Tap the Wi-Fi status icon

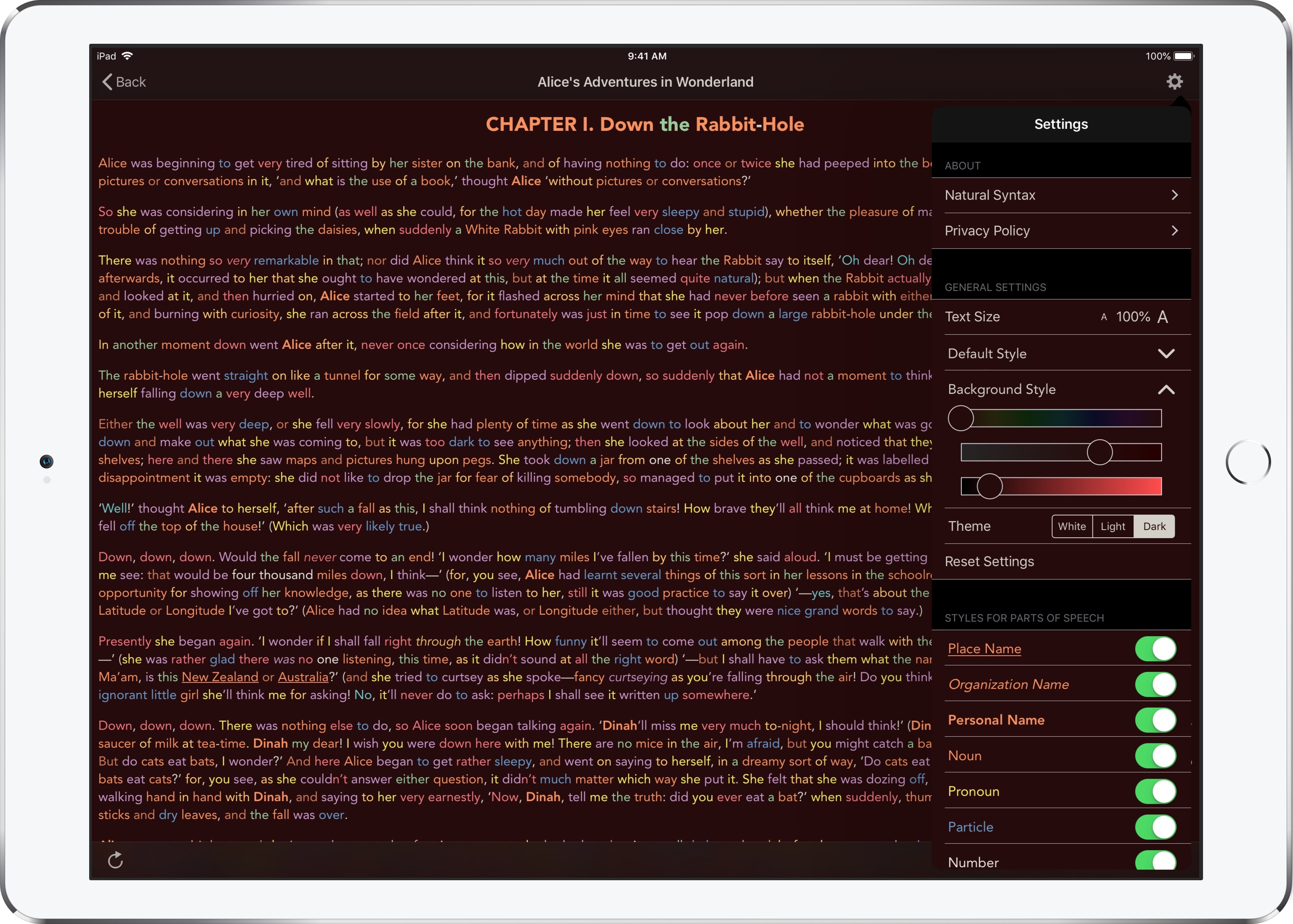point(128,56)
